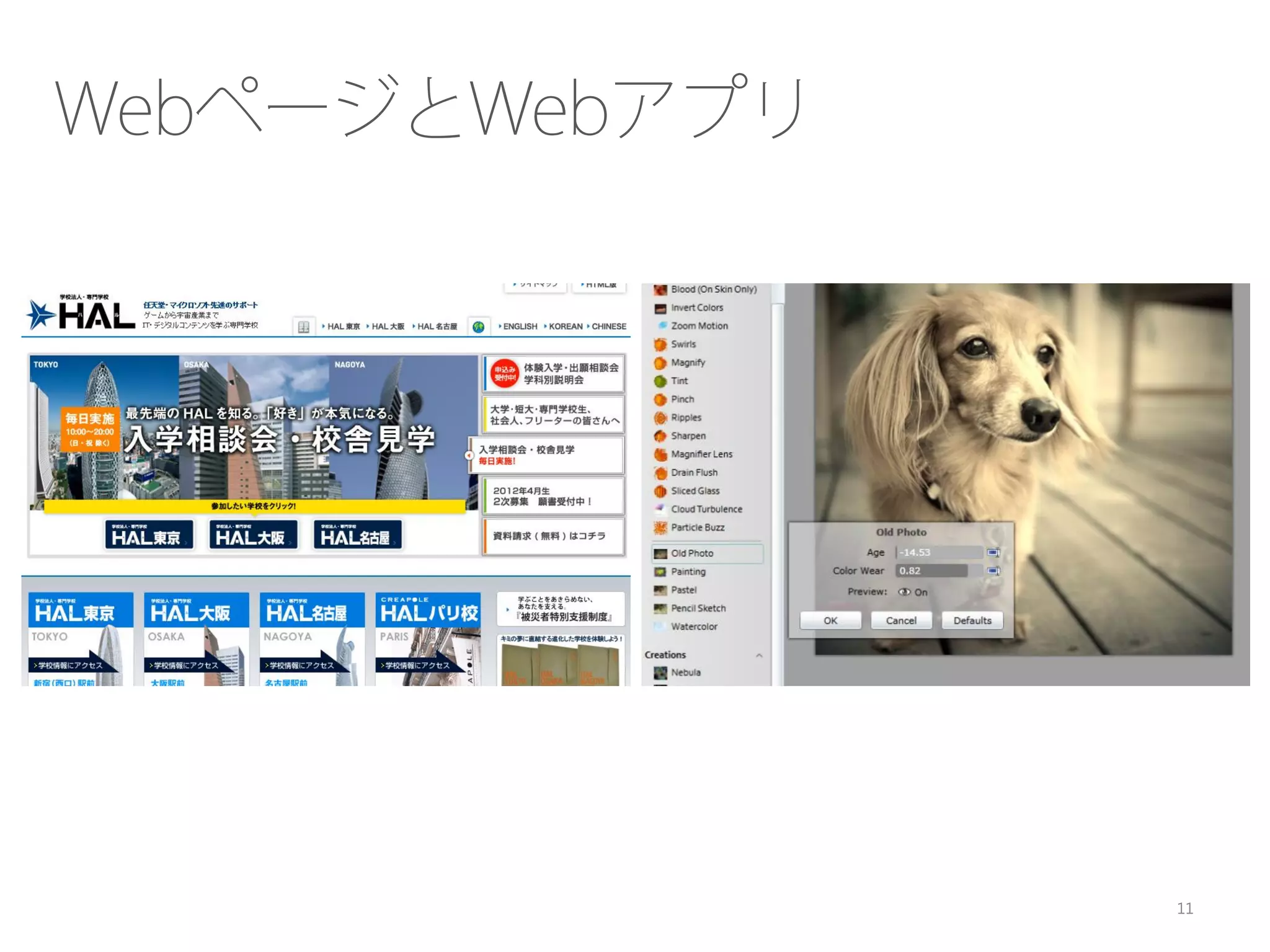This screenshot has height=952, width=1270.
Task: Open the ENGLISH language menu item
Action: [x=520, y=327]
